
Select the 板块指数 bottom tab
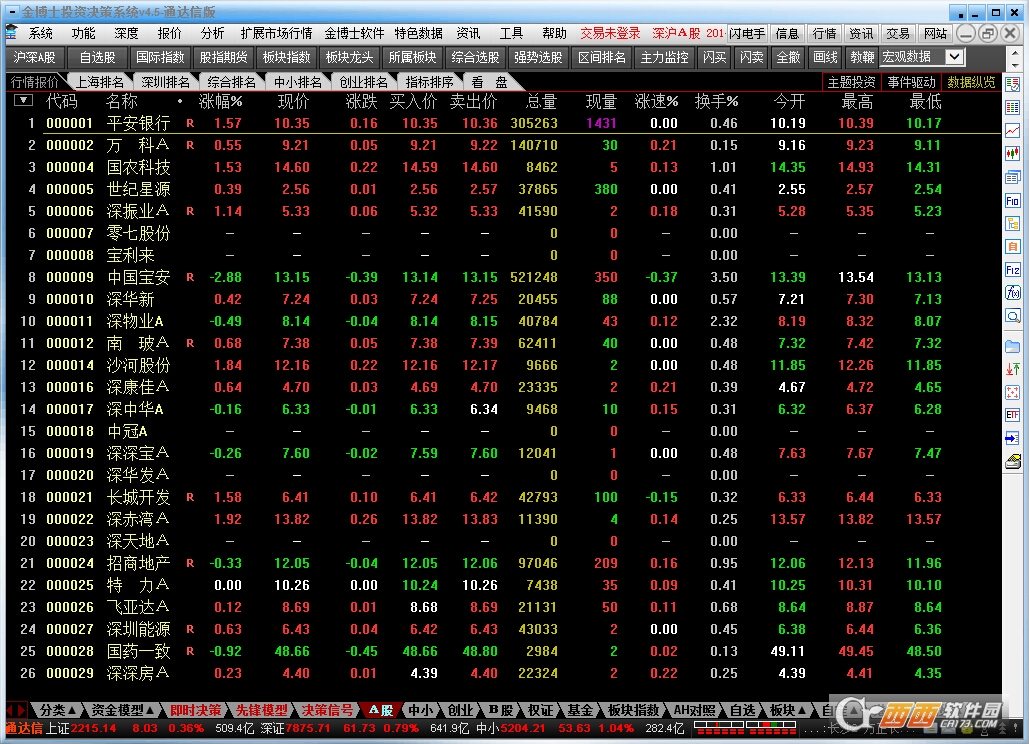point(633,710)
